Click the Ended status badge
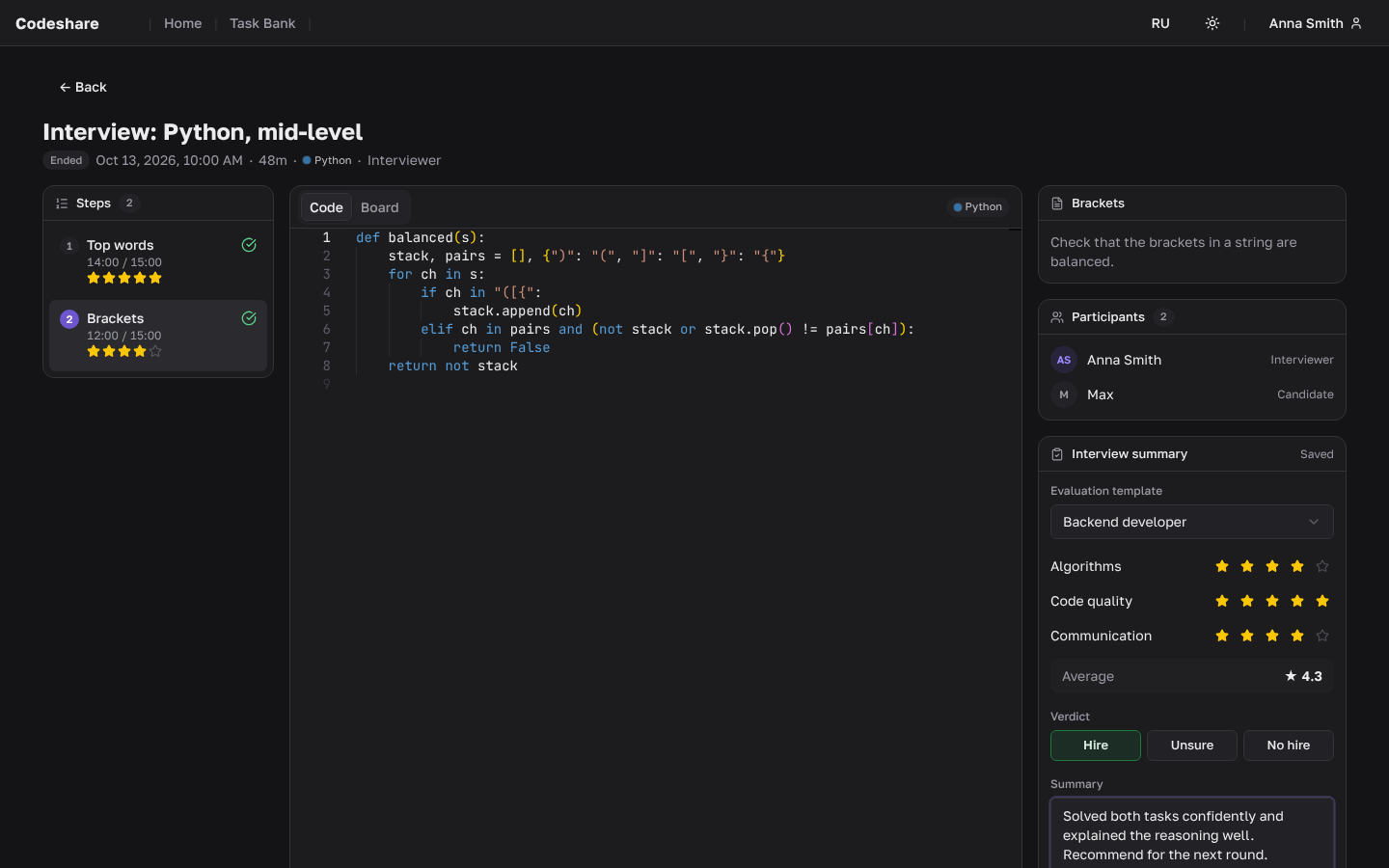This screenshot has width=1389, height=868. [x=66, y=160]
